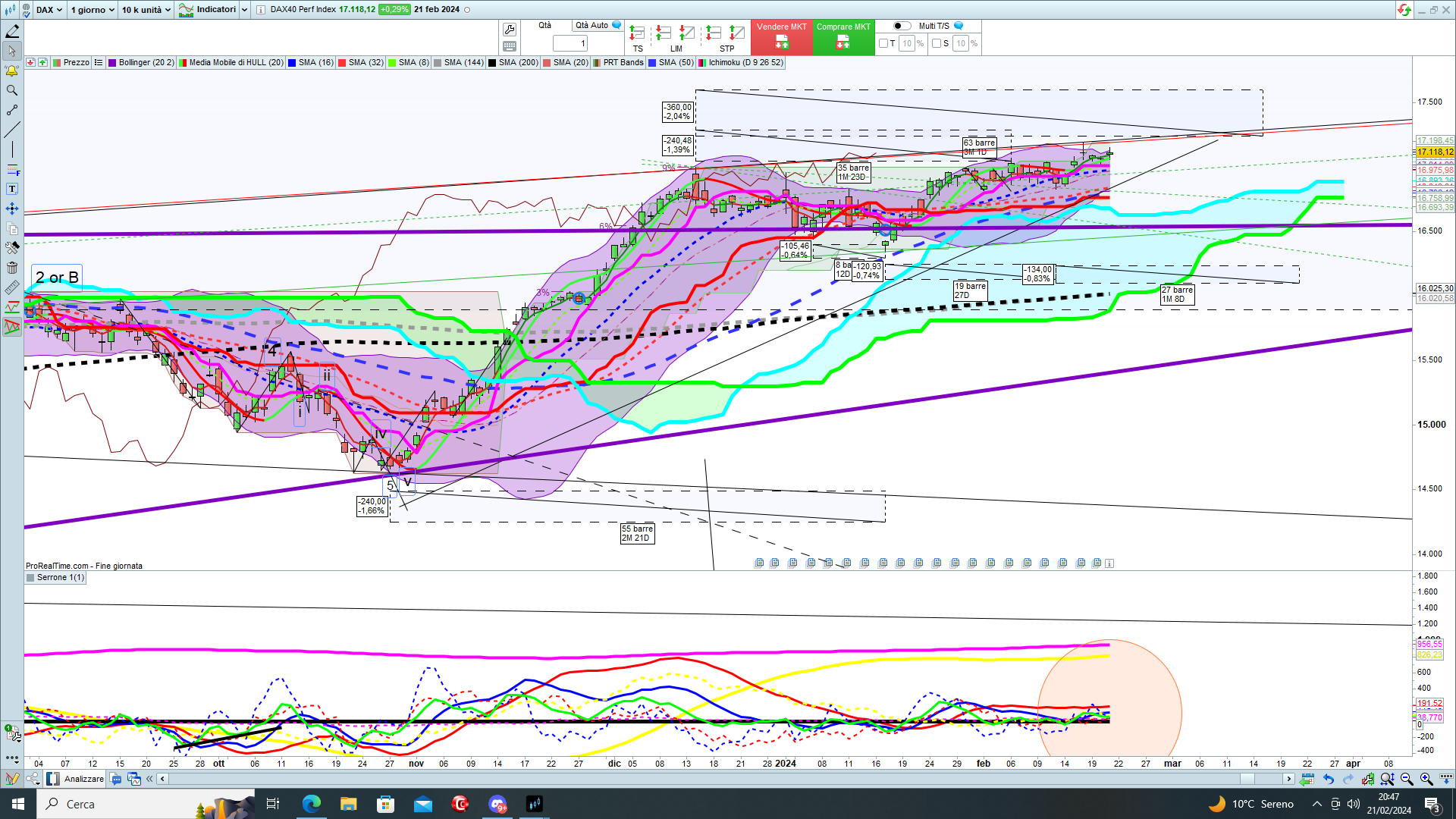Click the horizontal scrollbar right arrow

click(1288, 779)
